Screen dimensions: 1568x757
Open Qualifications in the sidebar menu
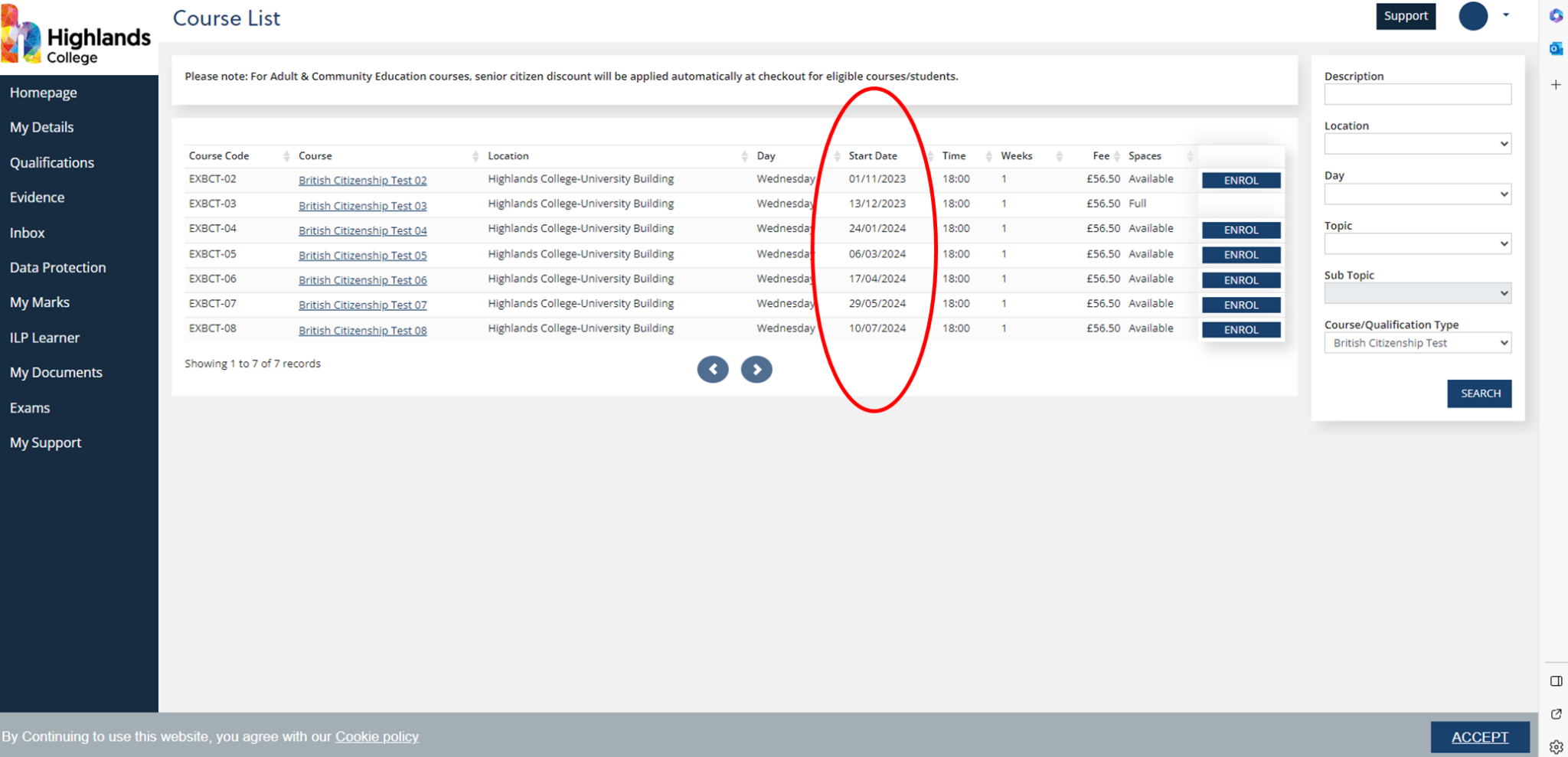pyautogui.click(x=52, y=162)
